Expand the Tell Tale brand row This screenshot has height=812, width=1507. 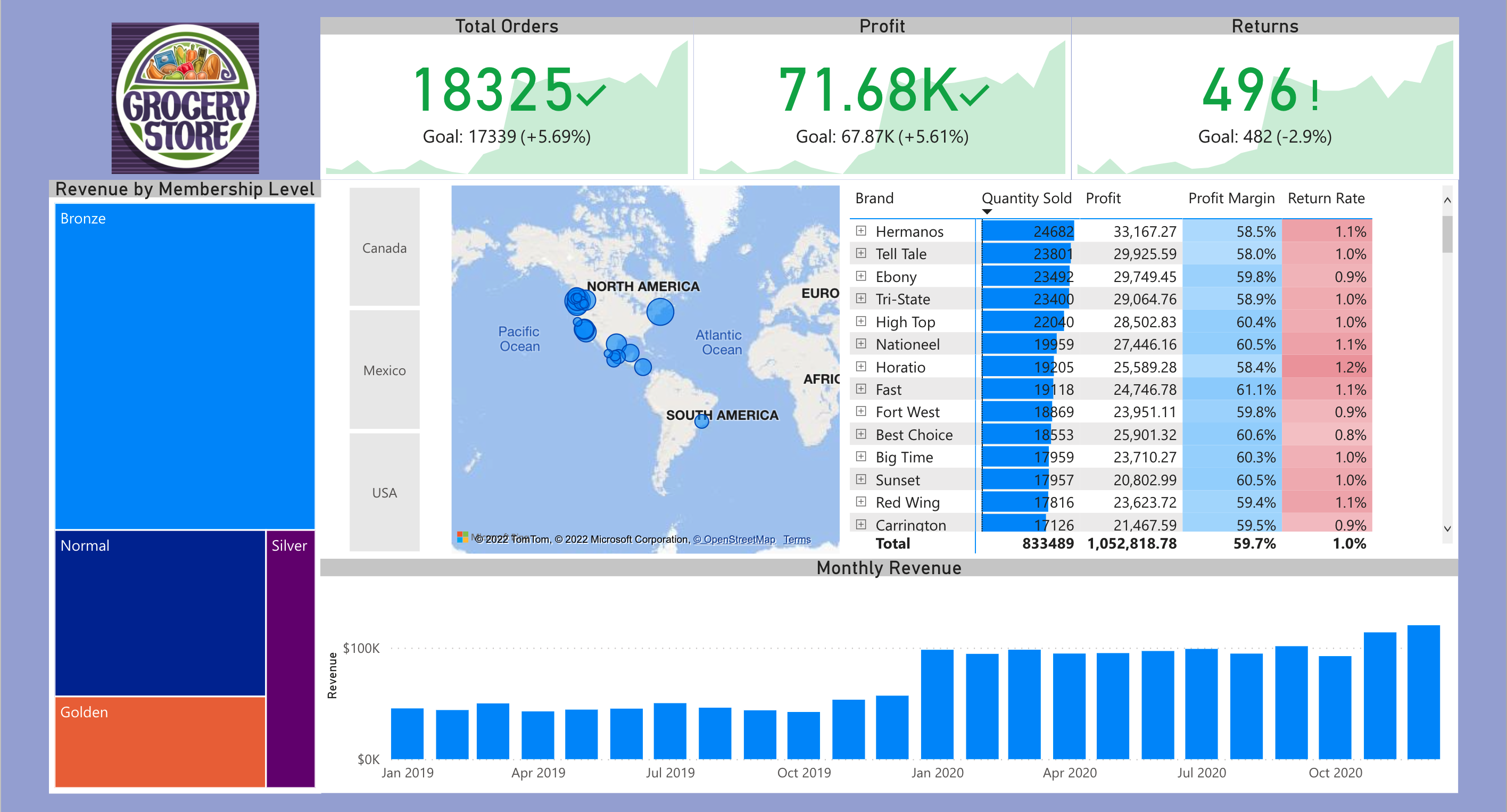click(x=860, y=253)
